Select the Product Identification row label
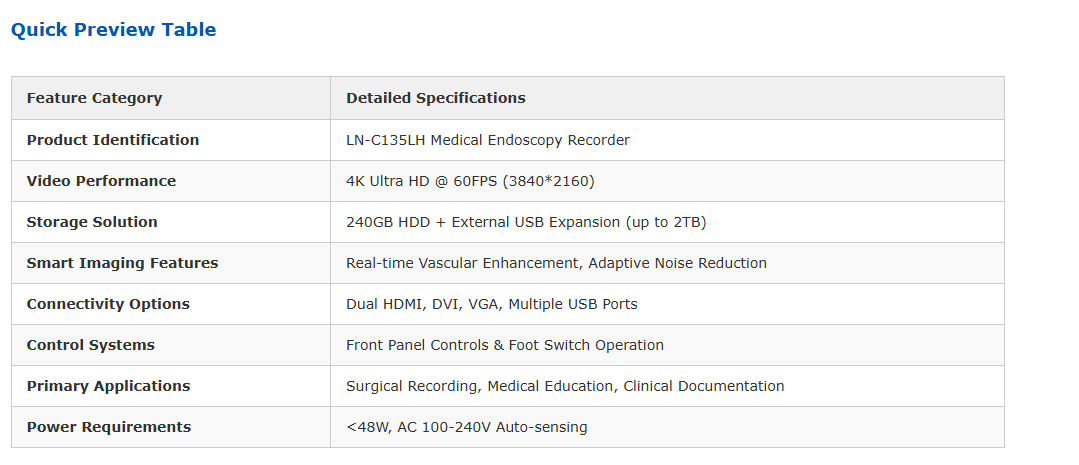 [112, 140]
